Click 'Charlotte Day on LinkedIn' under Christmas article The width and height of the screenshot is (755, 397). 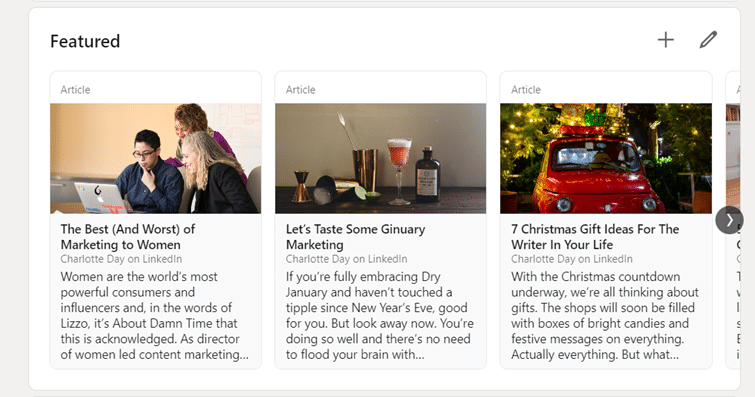click(x=572, y=259)
